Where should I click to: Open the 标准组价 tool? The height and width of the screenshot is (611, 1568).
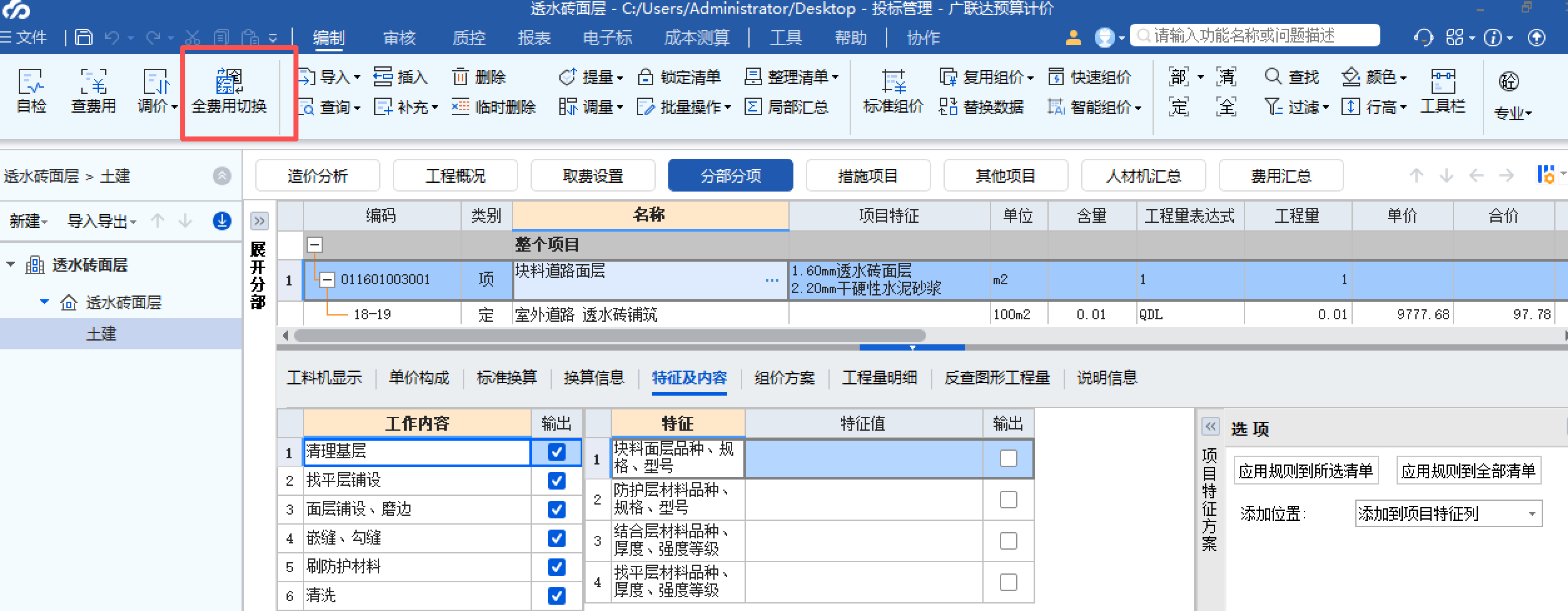892,93
